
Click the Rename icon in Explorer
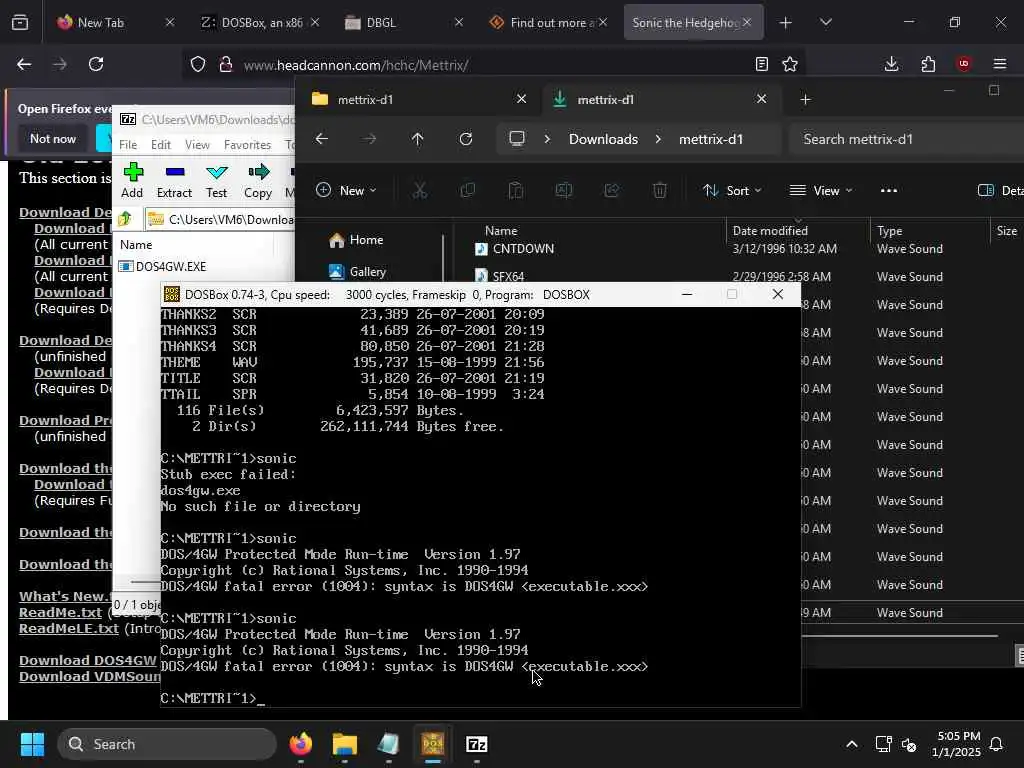[x=564, y=191]
